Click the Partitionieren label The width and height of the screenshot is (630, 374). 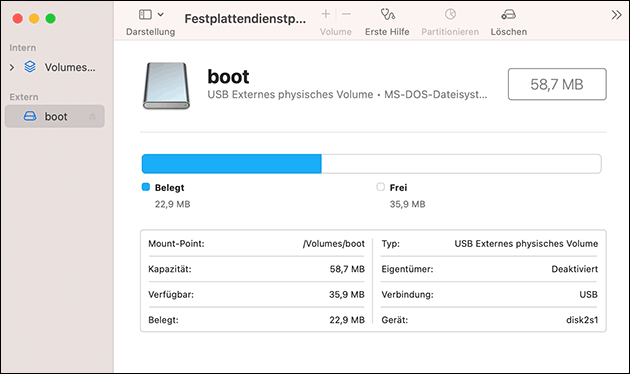450,32
